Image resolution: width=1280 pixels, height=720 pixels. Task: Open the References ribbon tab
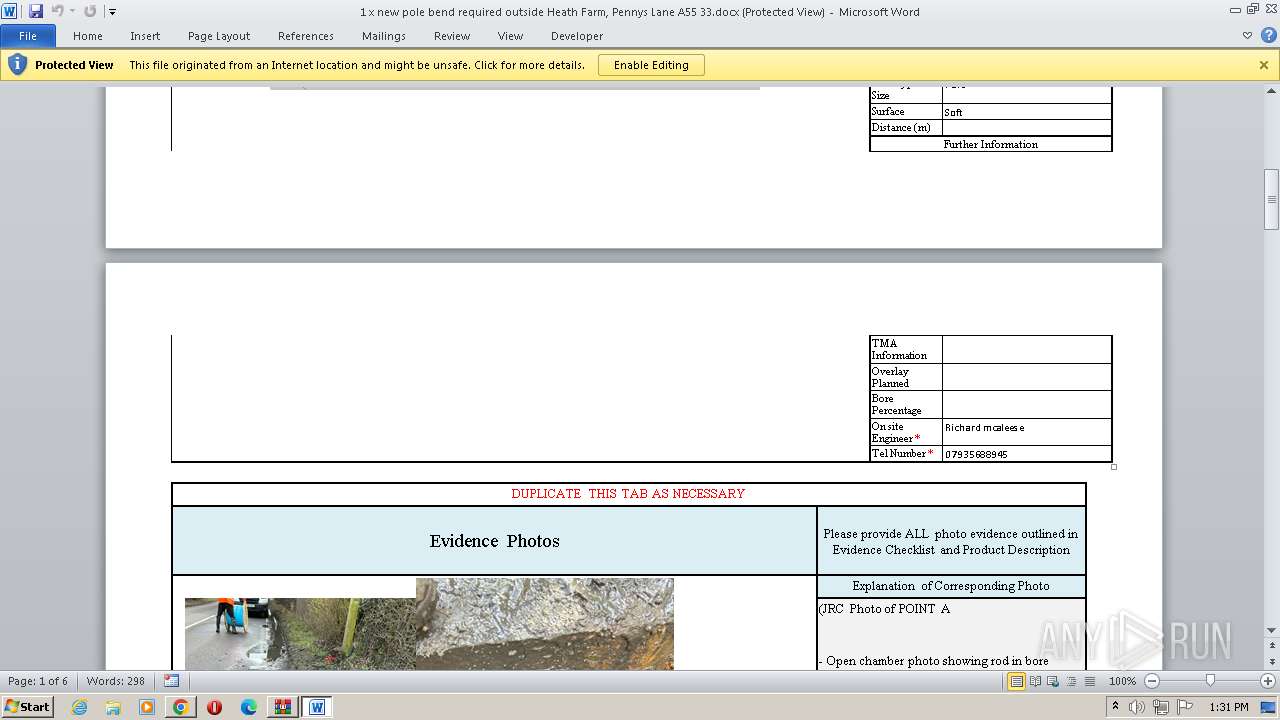click(x=306, y=36)
